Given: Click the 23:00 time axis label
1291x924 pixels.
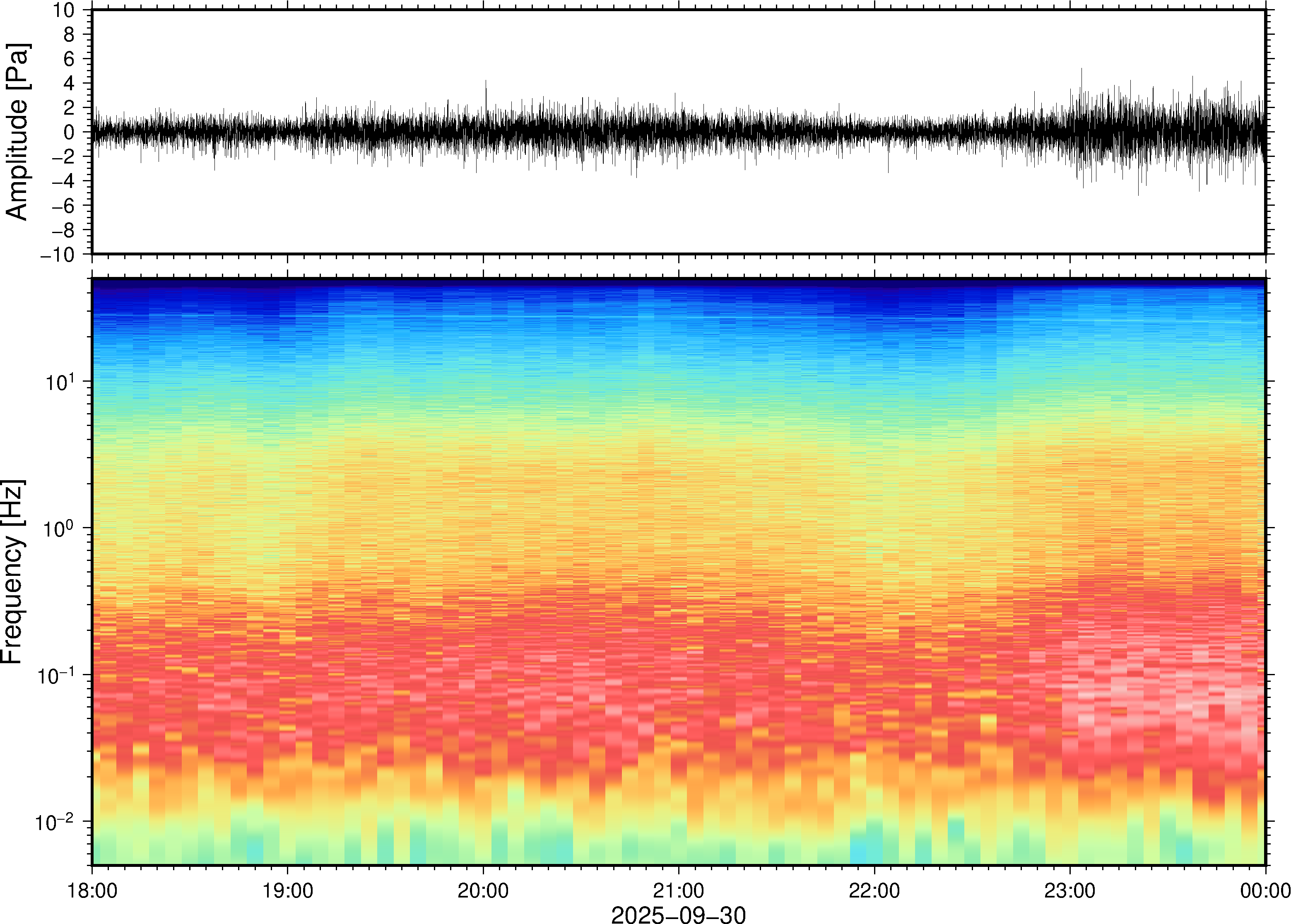Looking at the screenshot, I should pyautogui.click(x=1069, y=890).
